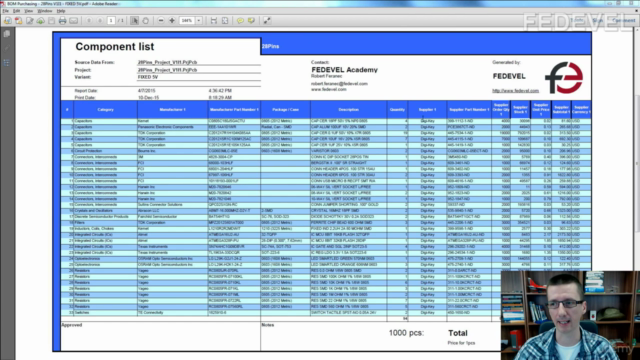640x360 pixels.
Task: Open the second left navigation panel icon
Action: [7, 49]
